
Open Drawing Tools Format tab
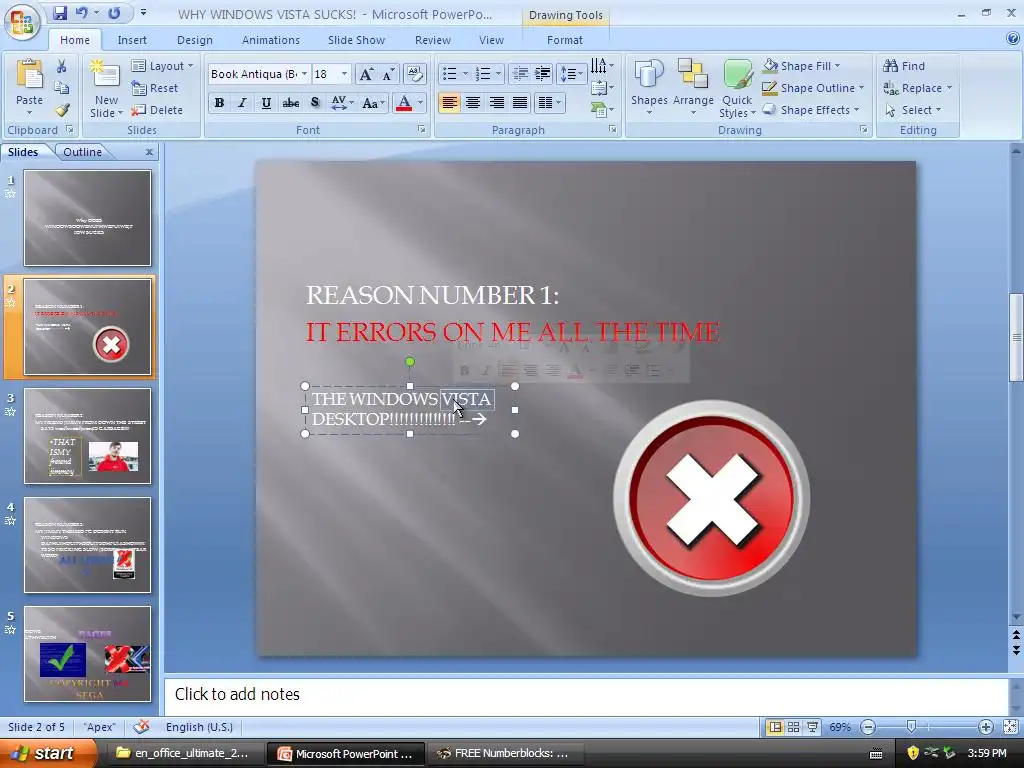[564, 40]
